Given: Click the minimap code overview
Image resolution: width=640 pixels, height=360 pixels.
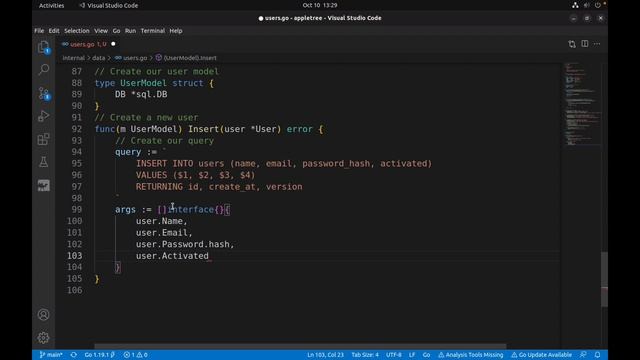Looking at the screenshot, I should click(582, 104).
